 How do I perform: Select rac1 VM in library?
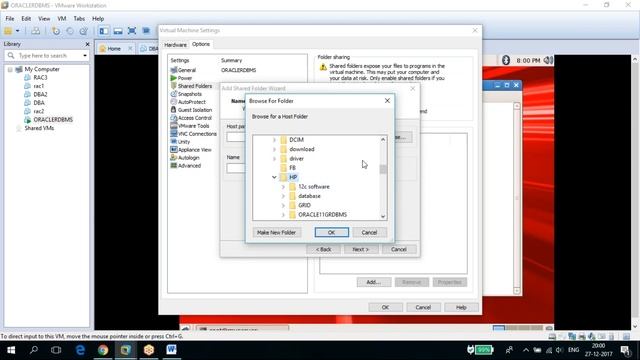tap(39, 86)
